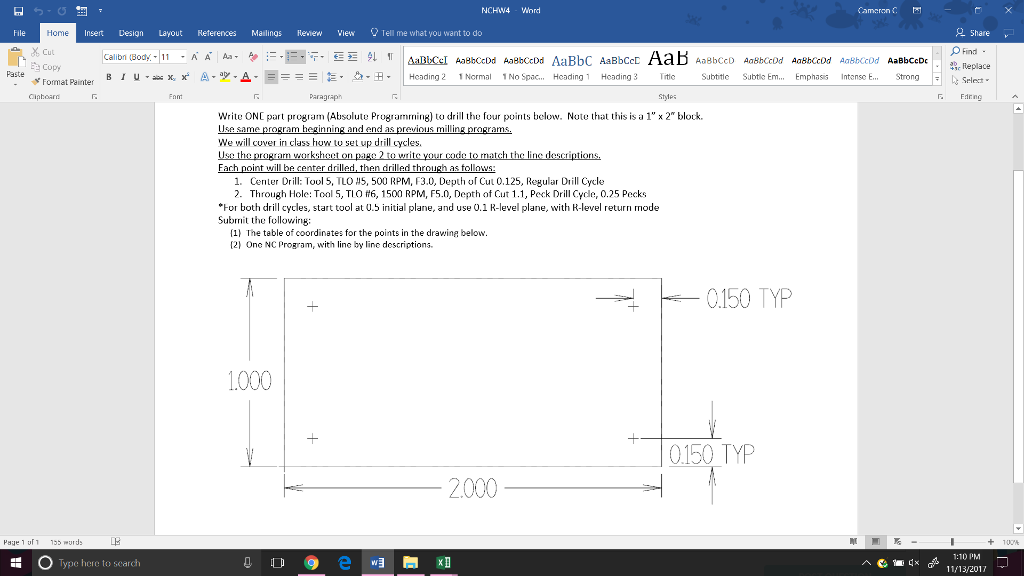The width and height of the screenshot is (1024, 576).
Task: Toggle bold formatting
Action: pyautogui.click(x=109, y=77)
